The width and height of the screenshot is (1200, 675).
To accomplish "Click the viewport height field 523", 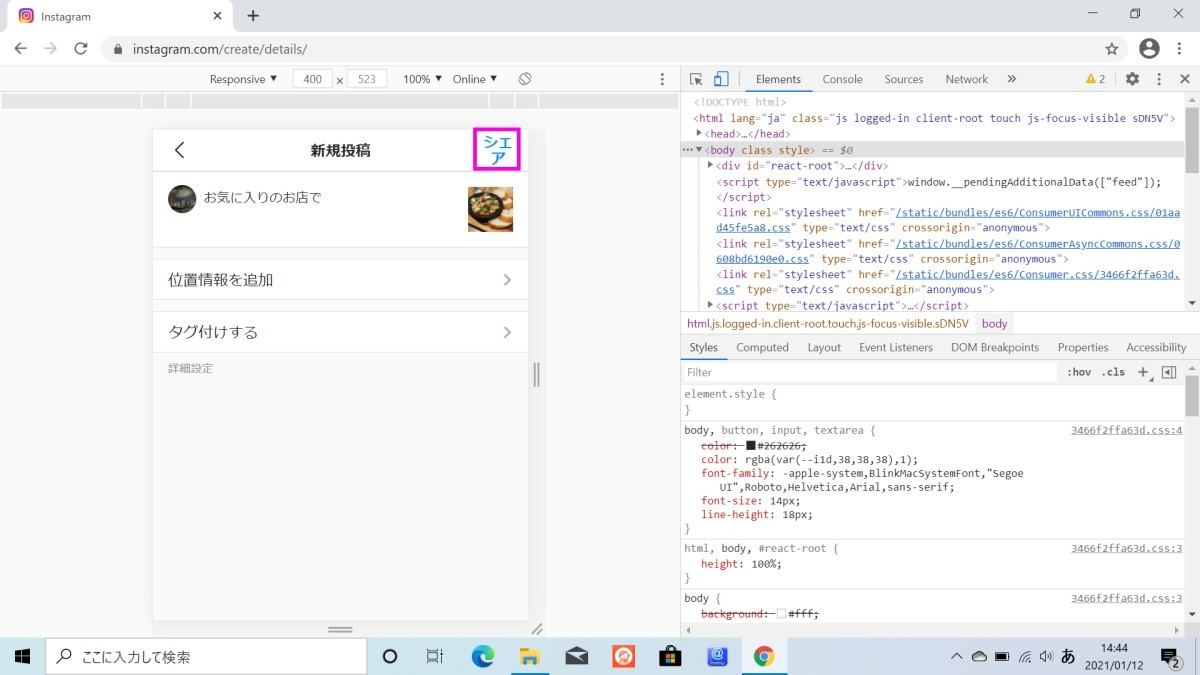I will point(367,79).
